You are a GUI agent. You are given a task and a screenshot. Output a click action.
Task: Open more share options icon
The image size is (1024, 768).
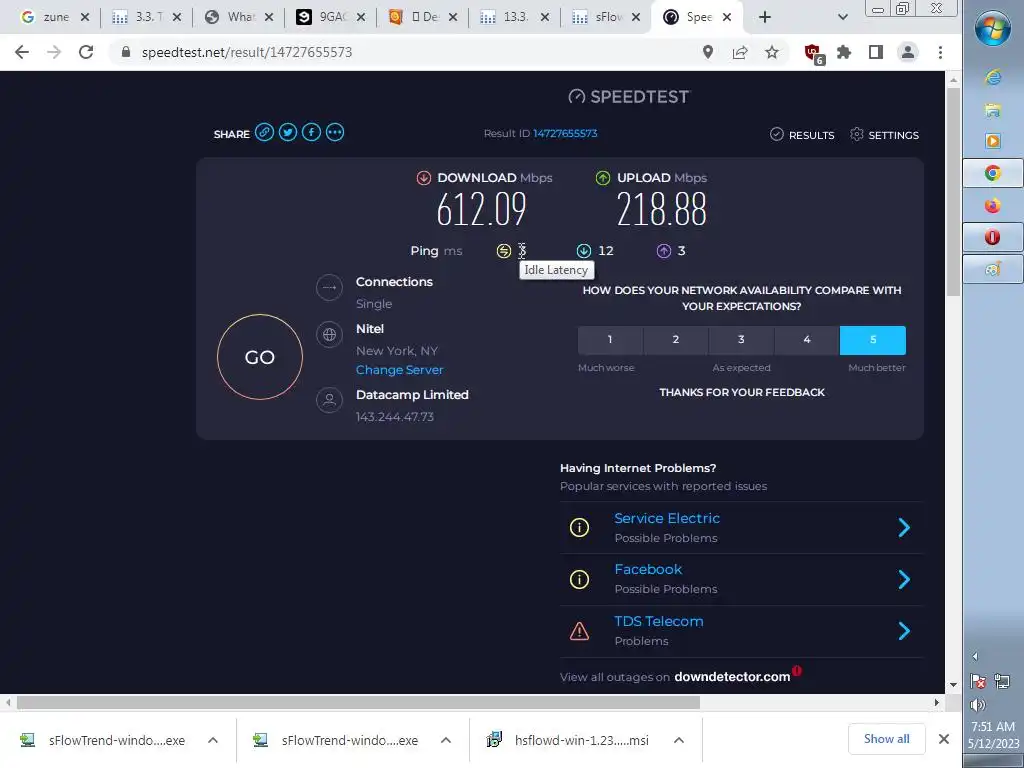(x=335, y=133)
